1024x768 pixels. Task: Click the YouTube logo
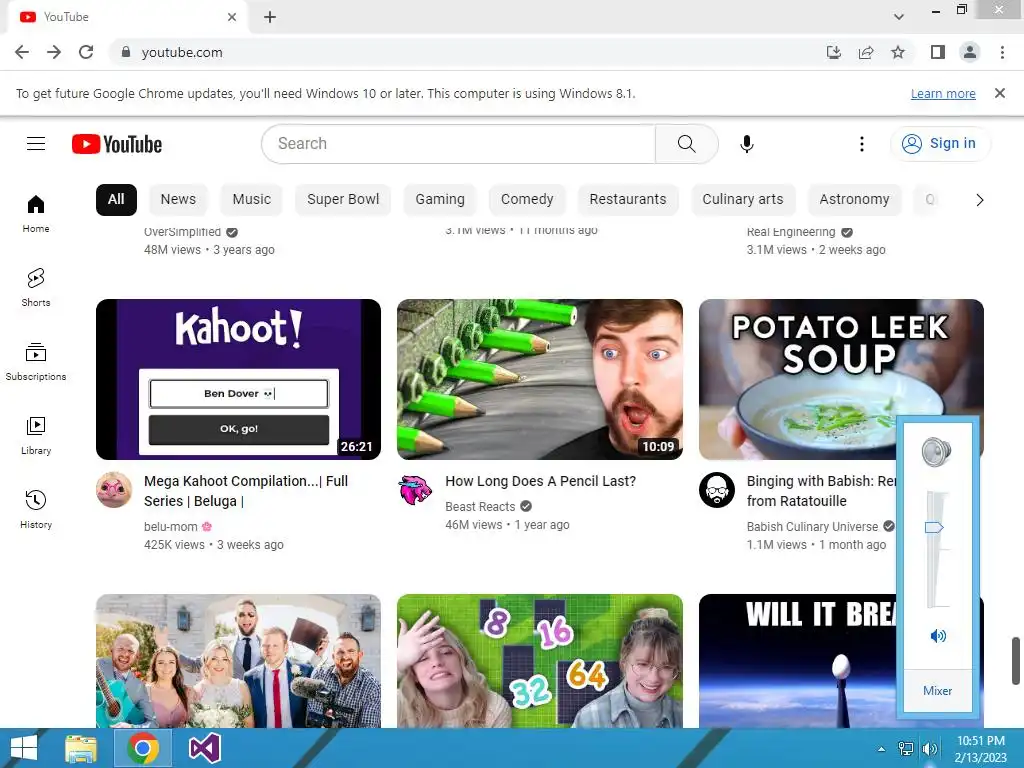tap(117, 144)
